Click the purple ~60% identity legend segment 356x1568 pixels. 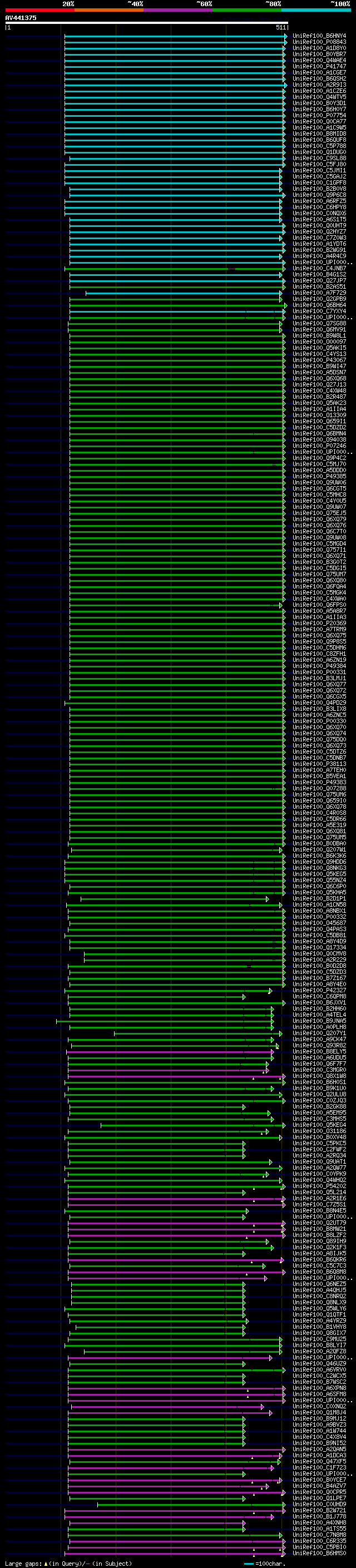[x=177, y=10]
